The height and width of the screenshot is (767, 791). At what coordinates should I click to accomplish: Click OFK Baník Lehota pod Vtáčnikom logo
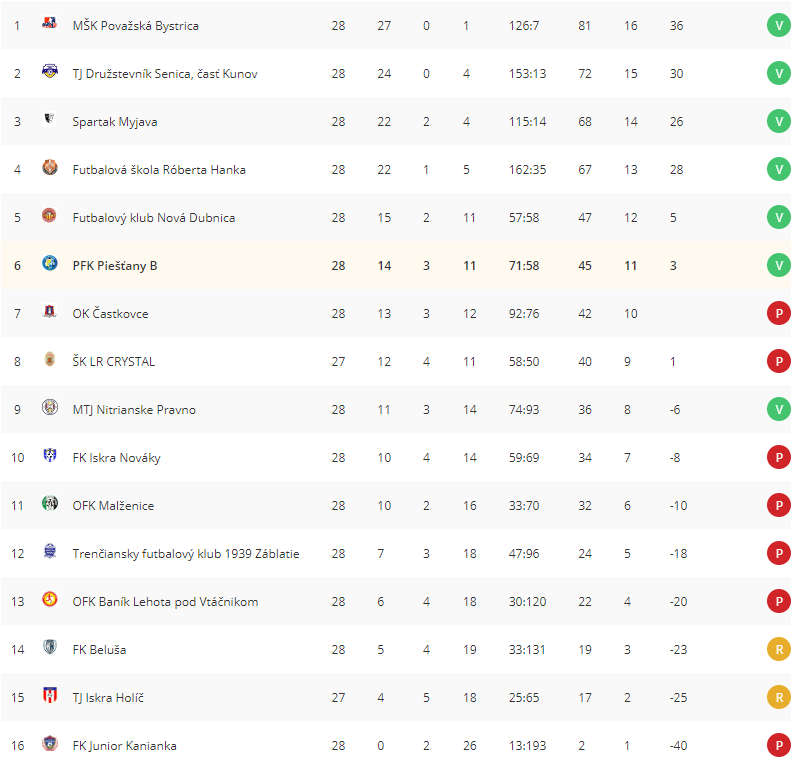click(x=49, y=599)
